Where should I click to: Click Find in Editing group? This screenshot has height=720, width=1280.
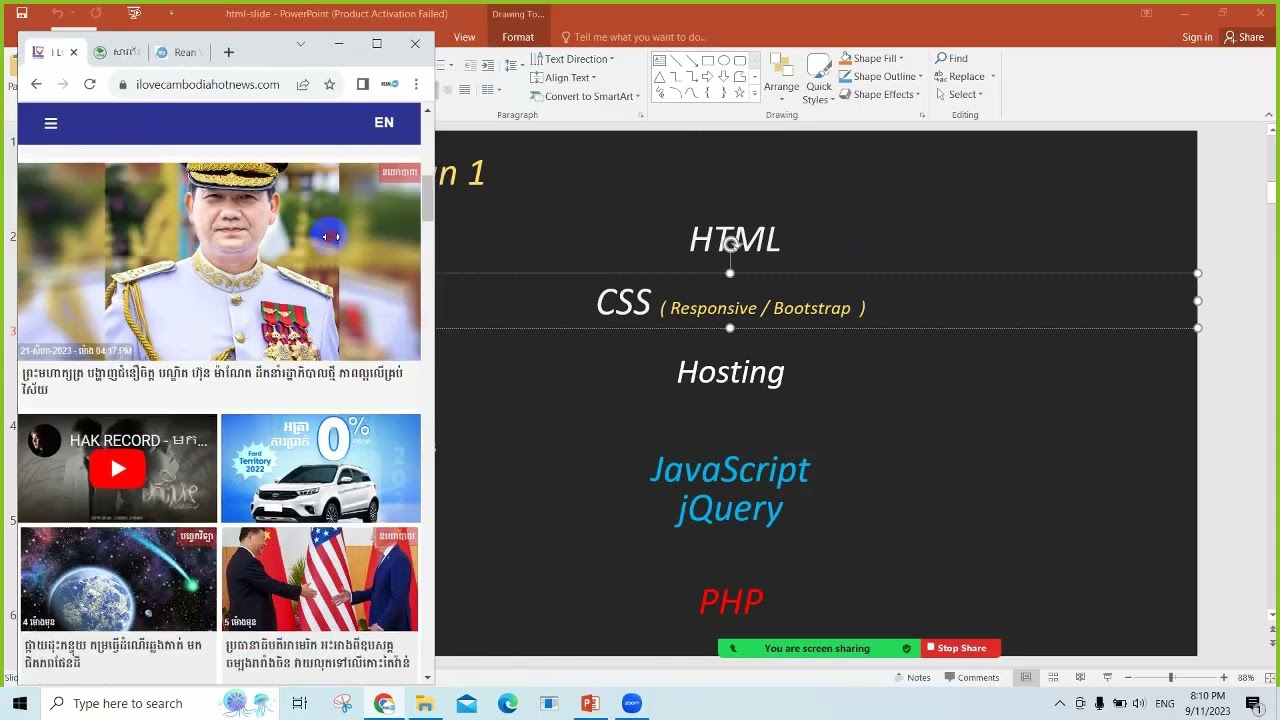tap(951, 58)
